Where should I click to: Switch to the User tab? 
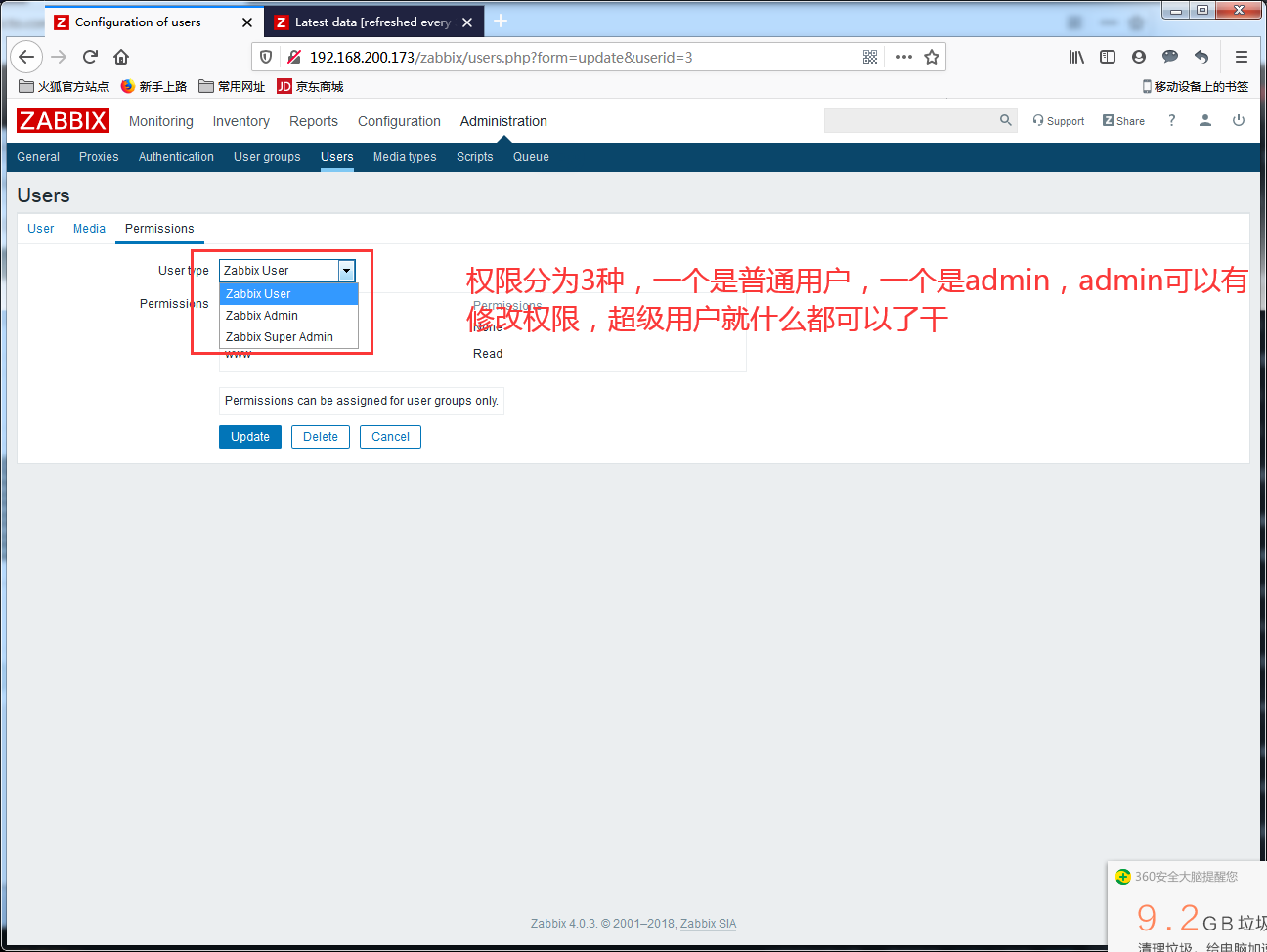41,229
